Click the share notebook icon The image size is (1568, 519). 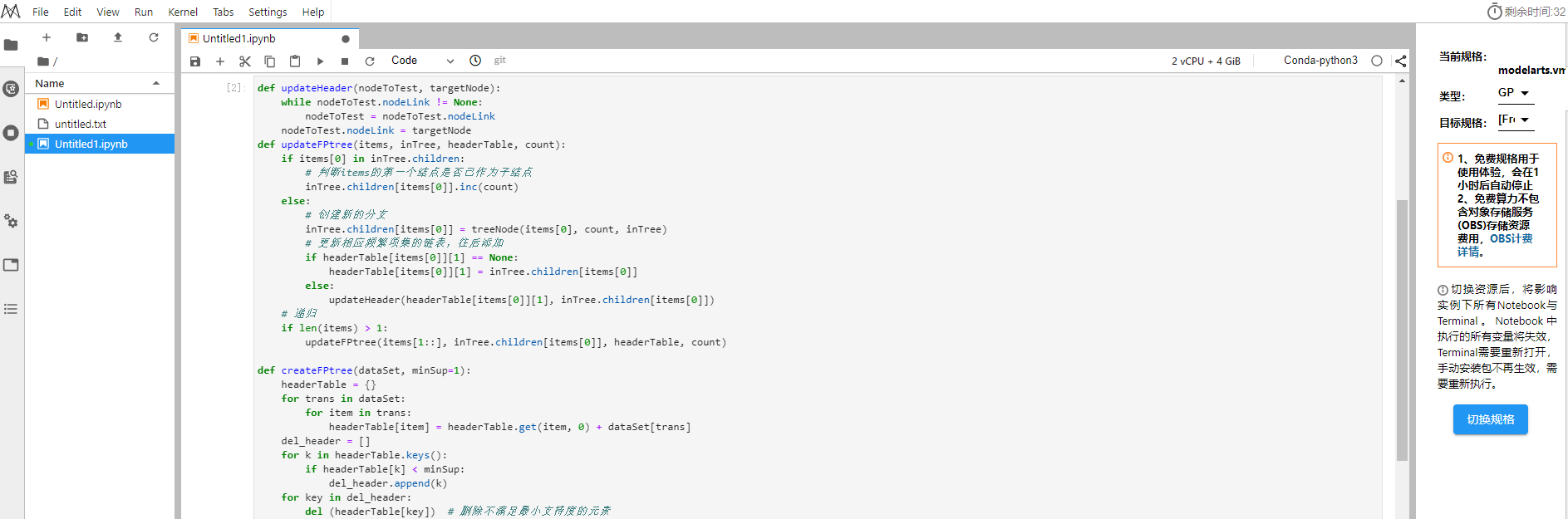[1400, 61]
